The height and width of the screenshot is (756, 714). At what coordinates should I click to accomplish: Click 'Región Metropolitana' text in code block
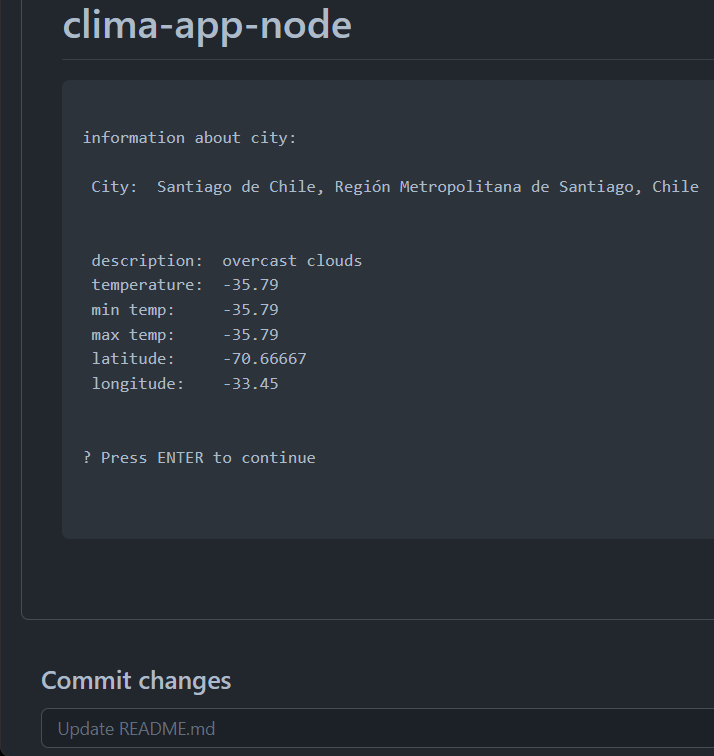428,187
